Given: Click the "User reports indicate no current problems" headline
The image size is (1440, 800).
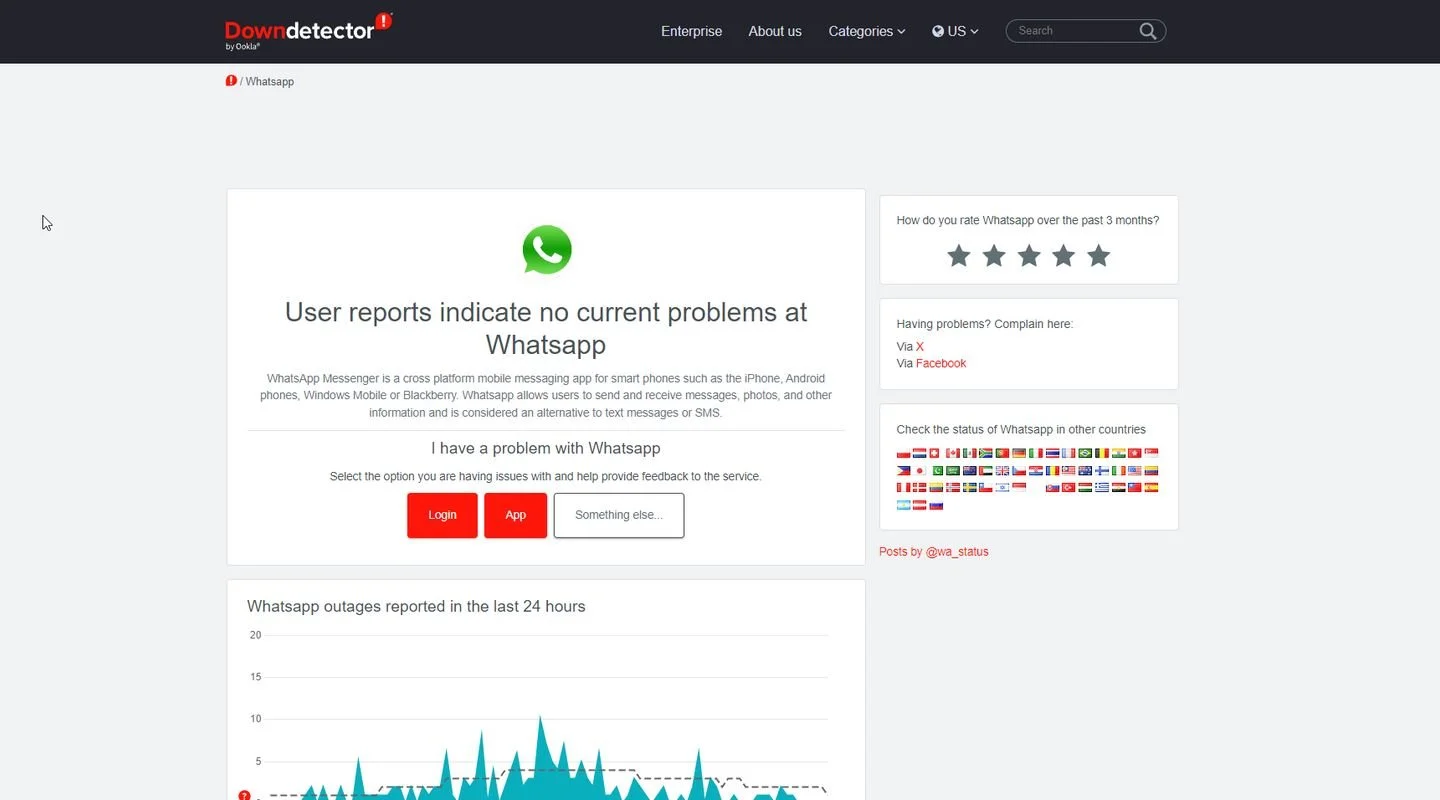Looking at the screenshot, I should coord(546,328).
